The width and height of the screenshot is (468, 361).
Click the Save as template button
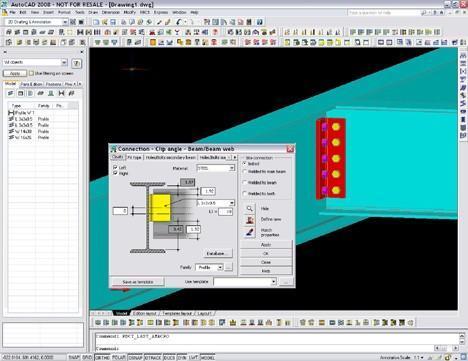[138, 282]
